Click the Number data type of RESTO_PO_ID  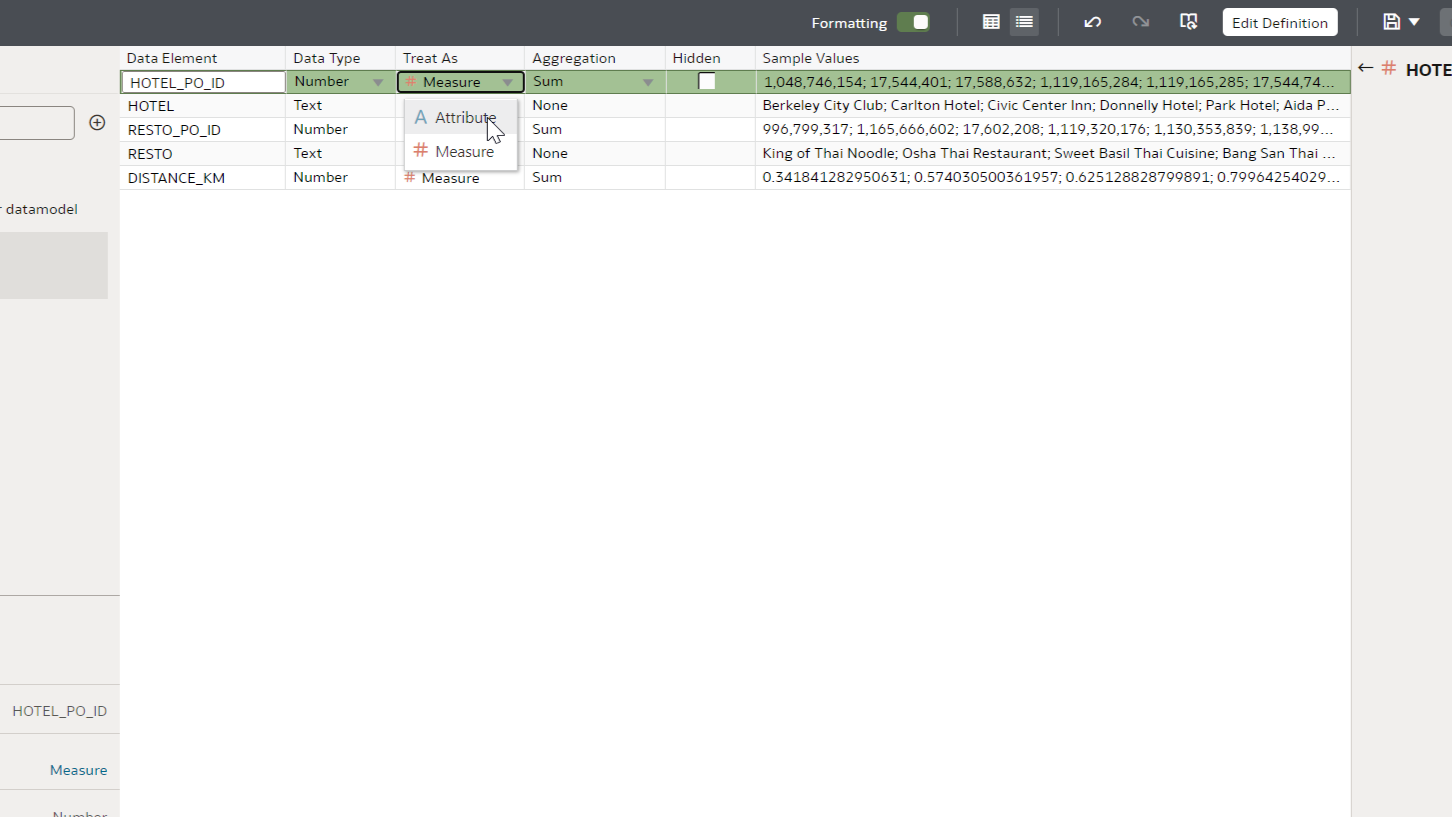point(320,129)
